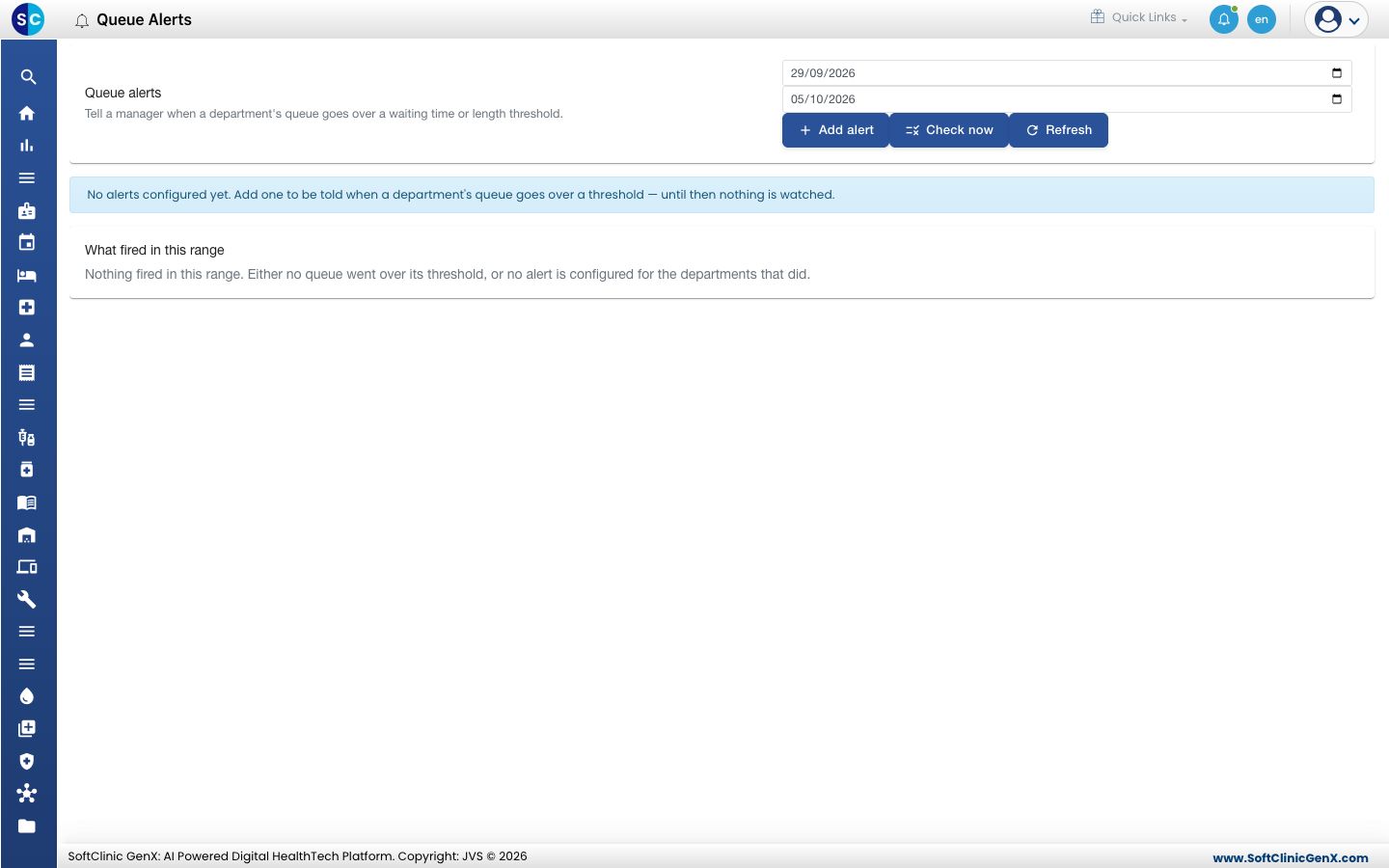Click the 'Queue alerts' section title
This screenshot has width=1389, height=868.
point(123,93)
